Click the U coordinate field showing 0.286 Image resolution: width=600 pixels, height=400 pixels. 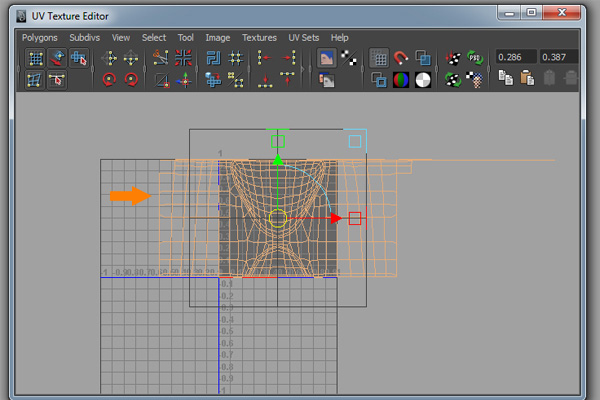516,58
